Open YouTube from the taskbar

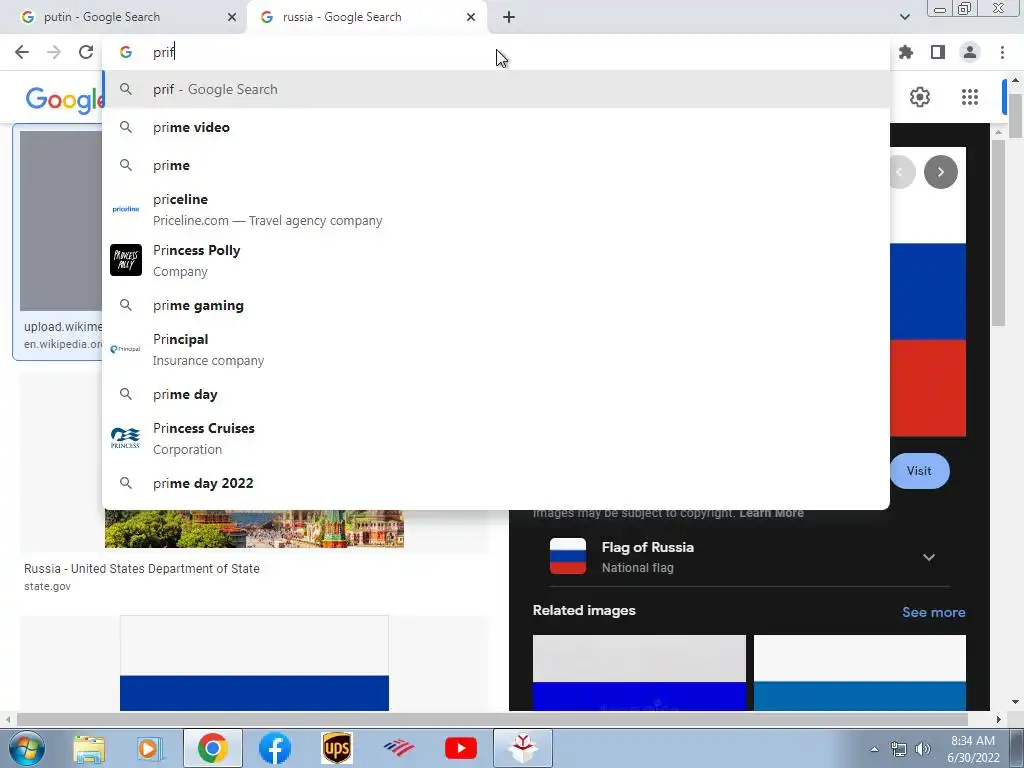click(461, 748)
